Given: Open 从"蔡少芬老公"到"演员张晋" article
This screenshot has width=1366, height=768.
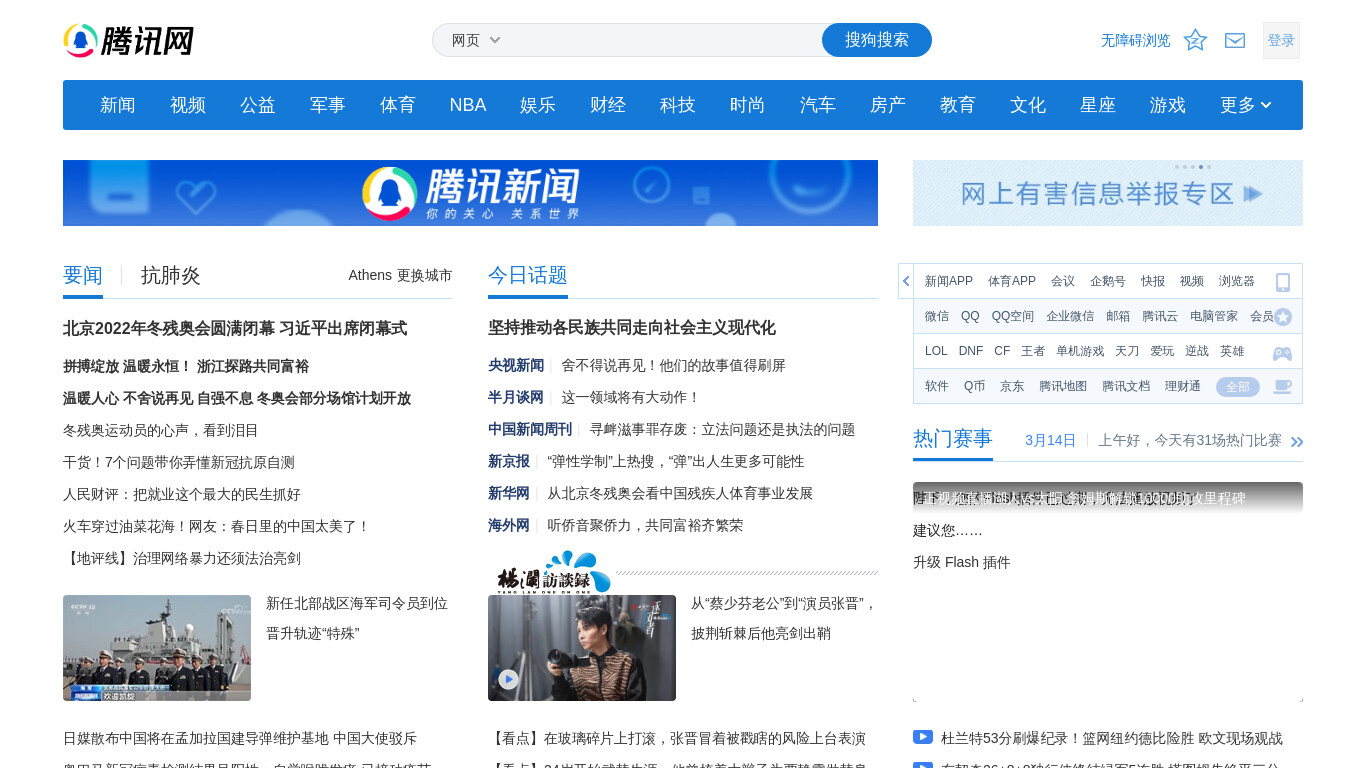Looking at the screenshot, I should coord(784,618).
